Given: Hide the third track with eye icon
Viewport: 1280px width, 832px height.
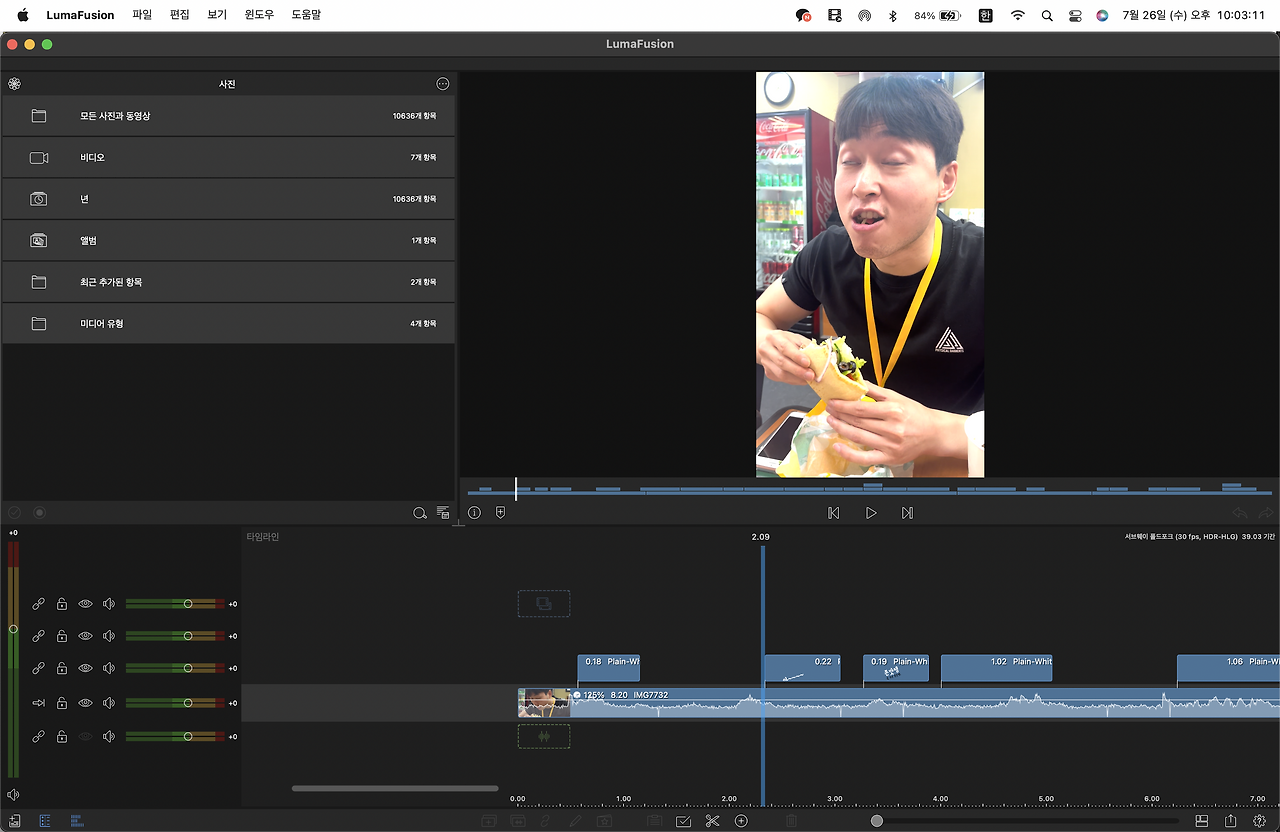Looking at the screenshot, I should [85, 668].
